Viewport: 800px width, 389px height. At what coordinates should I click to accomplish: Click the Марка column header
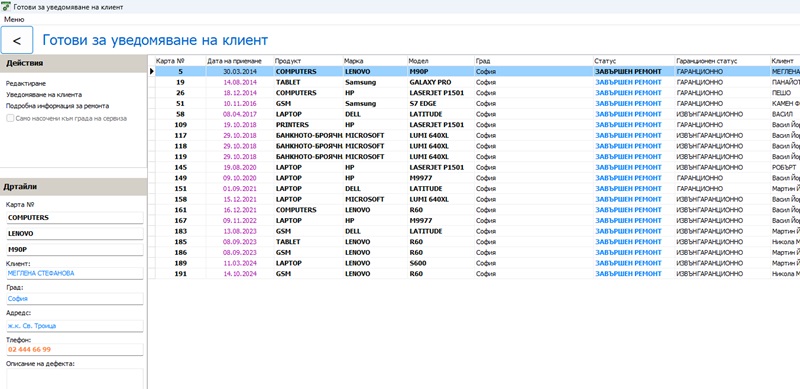[x=374, y=61]
